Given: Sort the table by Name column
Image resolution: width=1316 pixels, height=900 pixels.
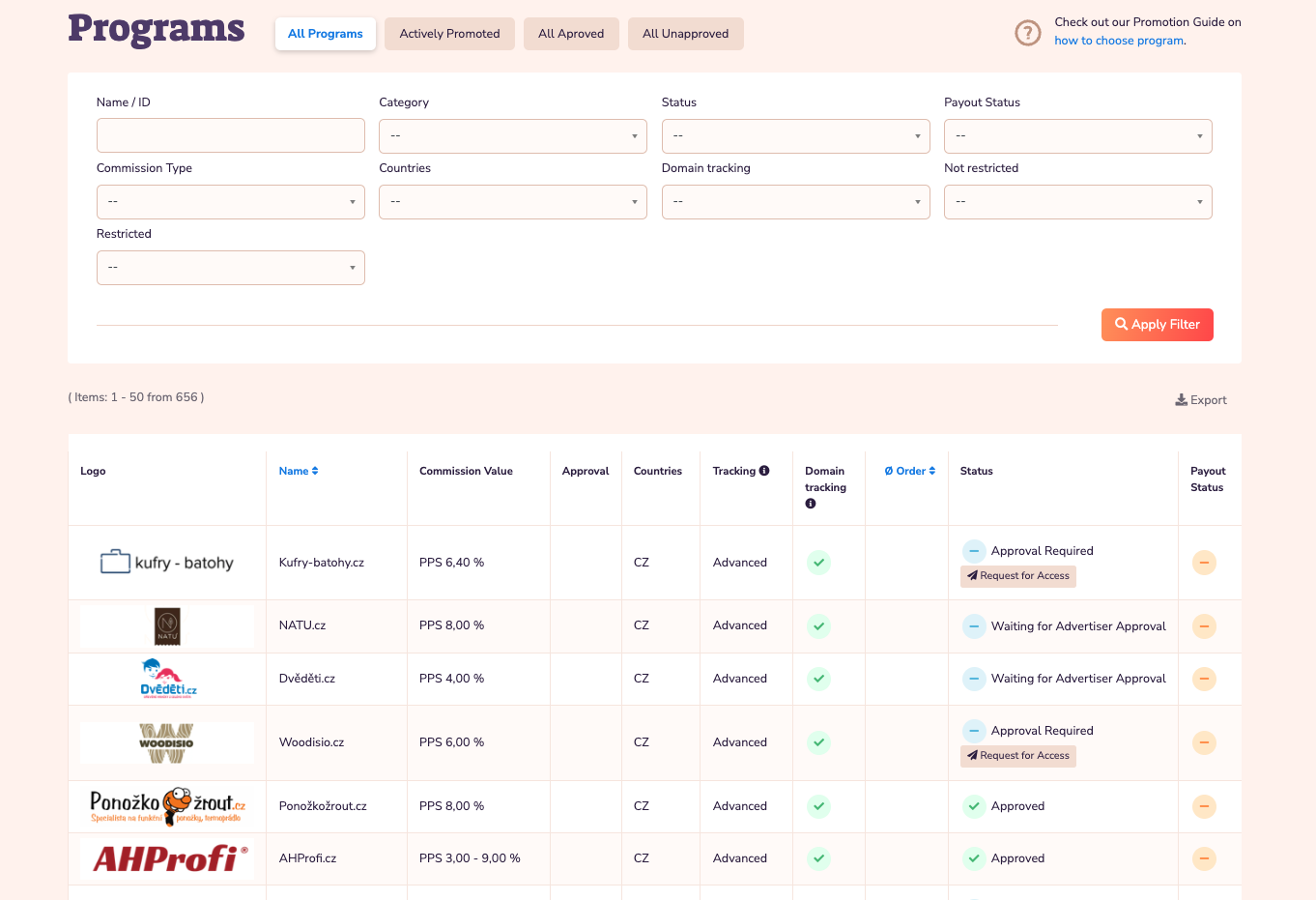Looking at the screenshot, I should click(x=298, y=471).
